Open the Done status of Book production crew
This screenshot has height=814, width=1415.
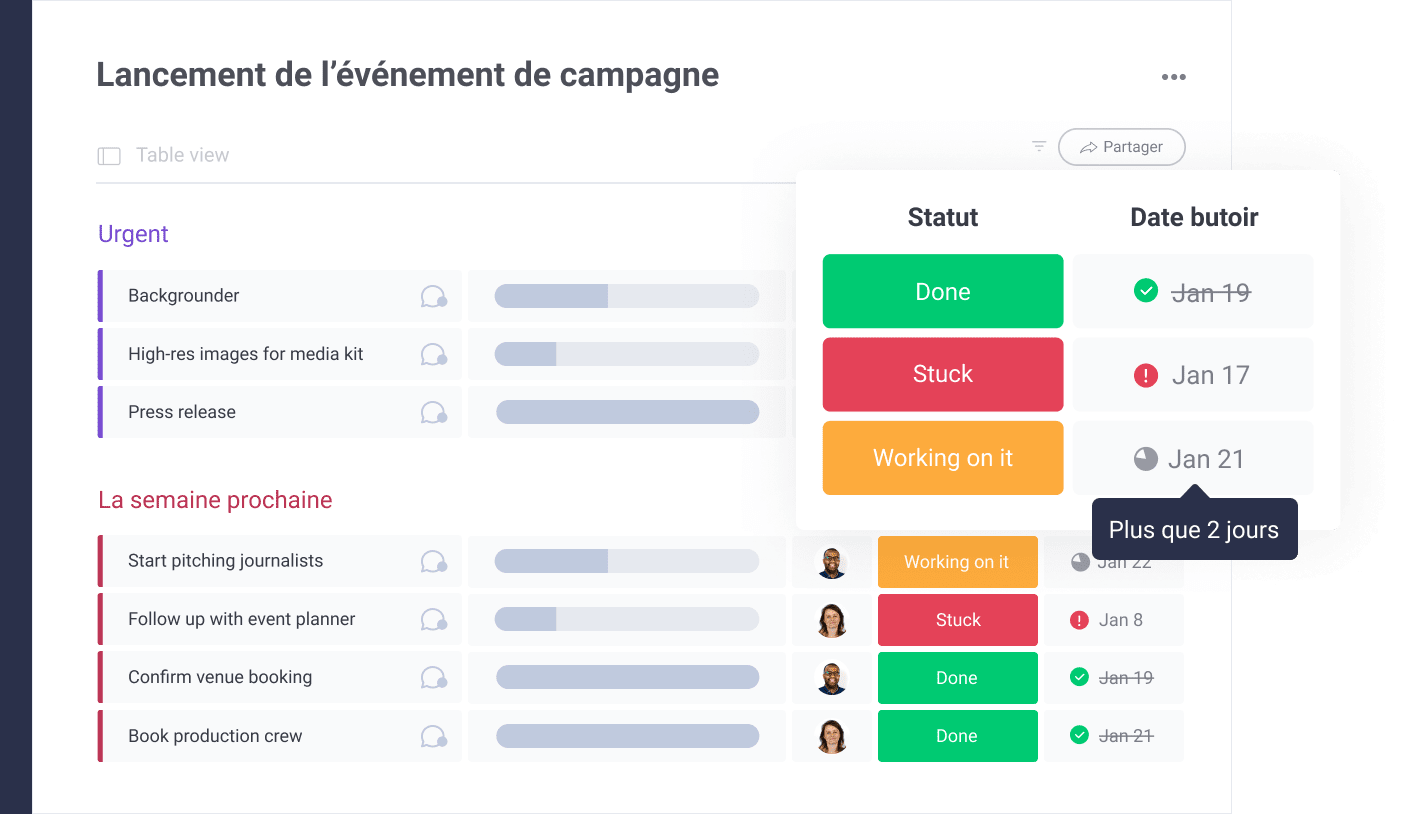957,736
